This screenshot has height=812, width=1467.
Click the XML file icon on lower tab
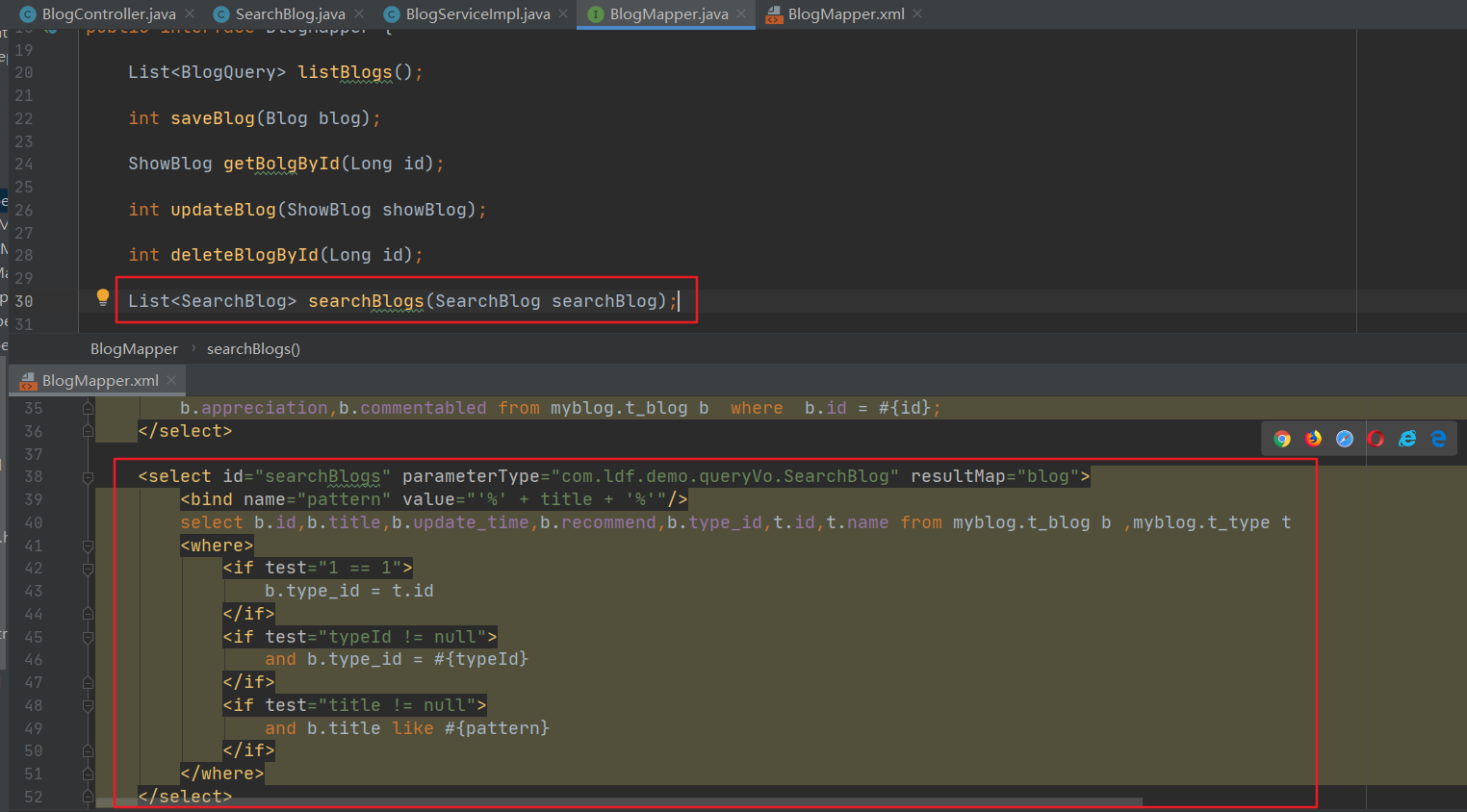point(28,381)
